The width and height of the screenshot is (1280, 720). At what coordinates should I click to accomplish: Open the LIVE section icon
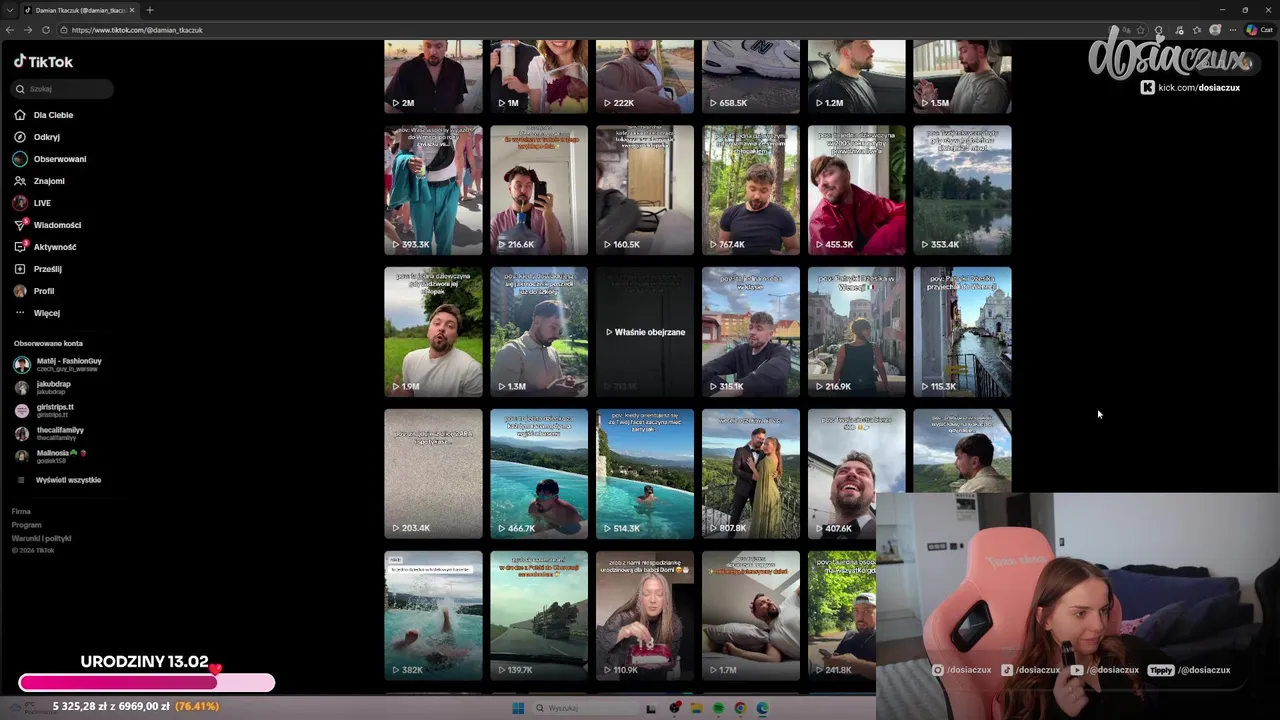pyautogui.click(x=20, y=203)
